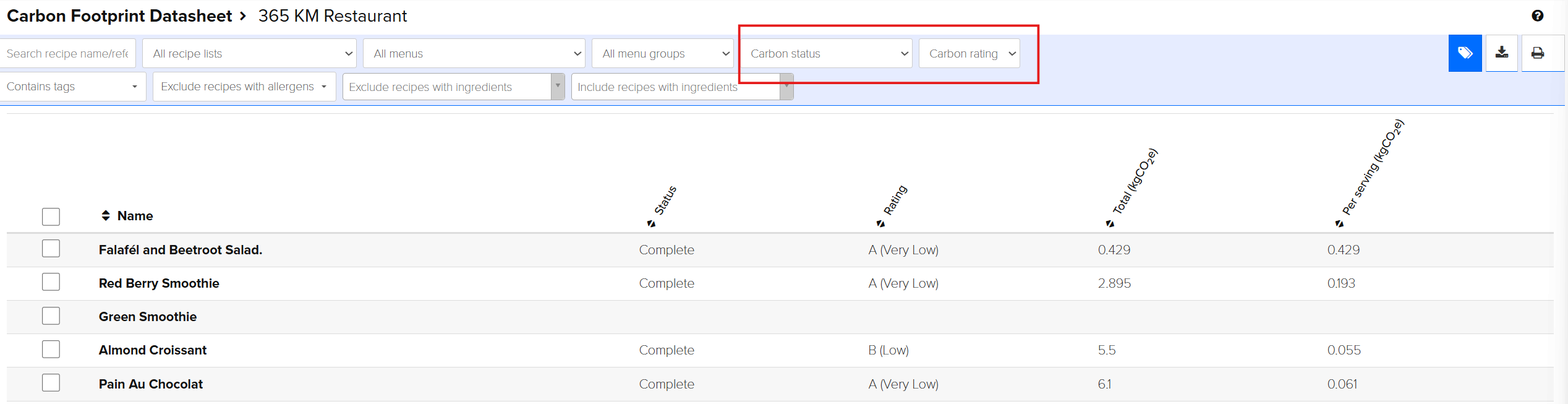The image size is (1568, 404).
Task: Tick the select-all checkbox in header
Action: [x=51, y=217]
